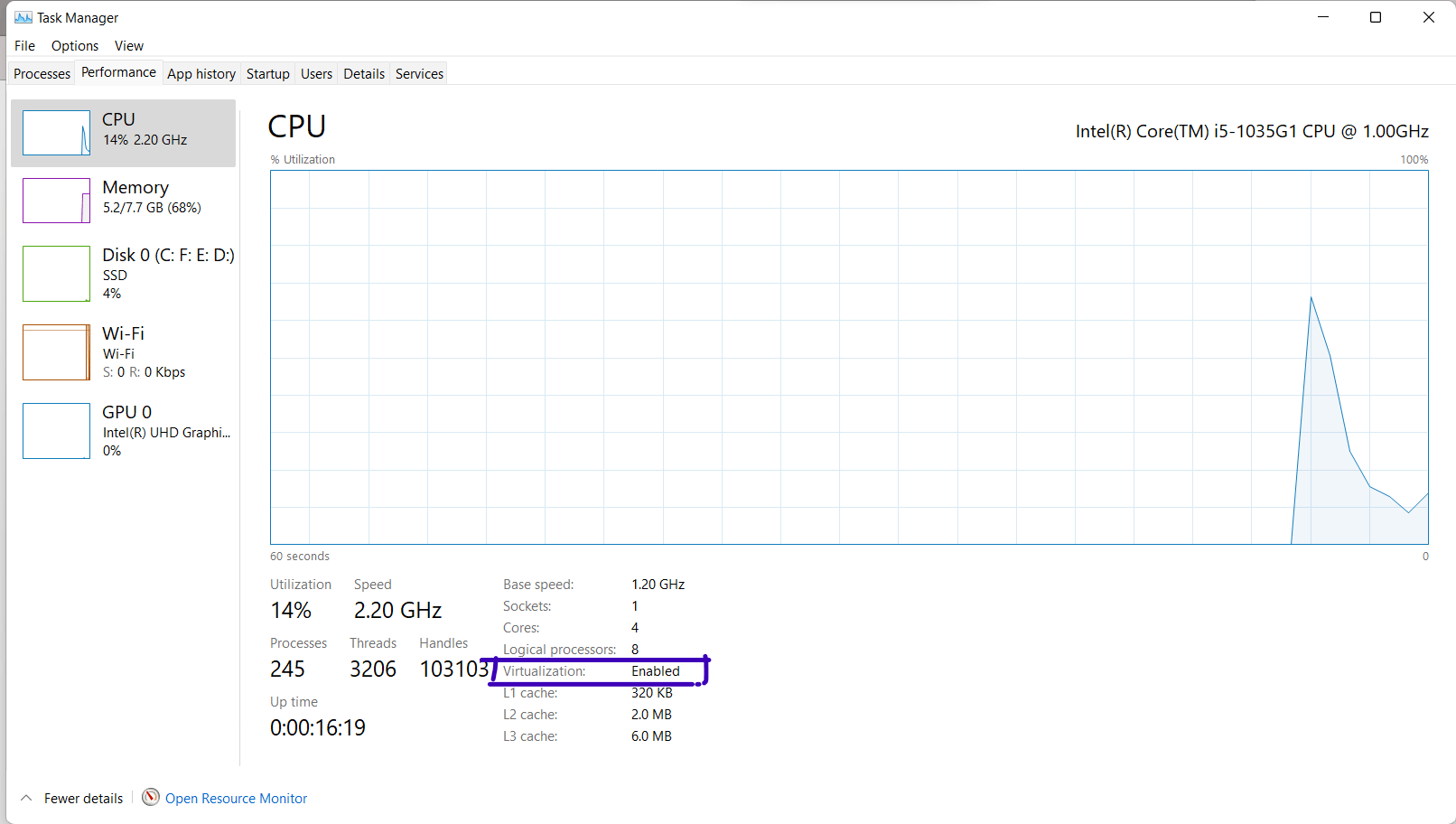Collapse view using Fewer details chevron
The width and height of the screenshot is (1456, 824).
(26, 798)
